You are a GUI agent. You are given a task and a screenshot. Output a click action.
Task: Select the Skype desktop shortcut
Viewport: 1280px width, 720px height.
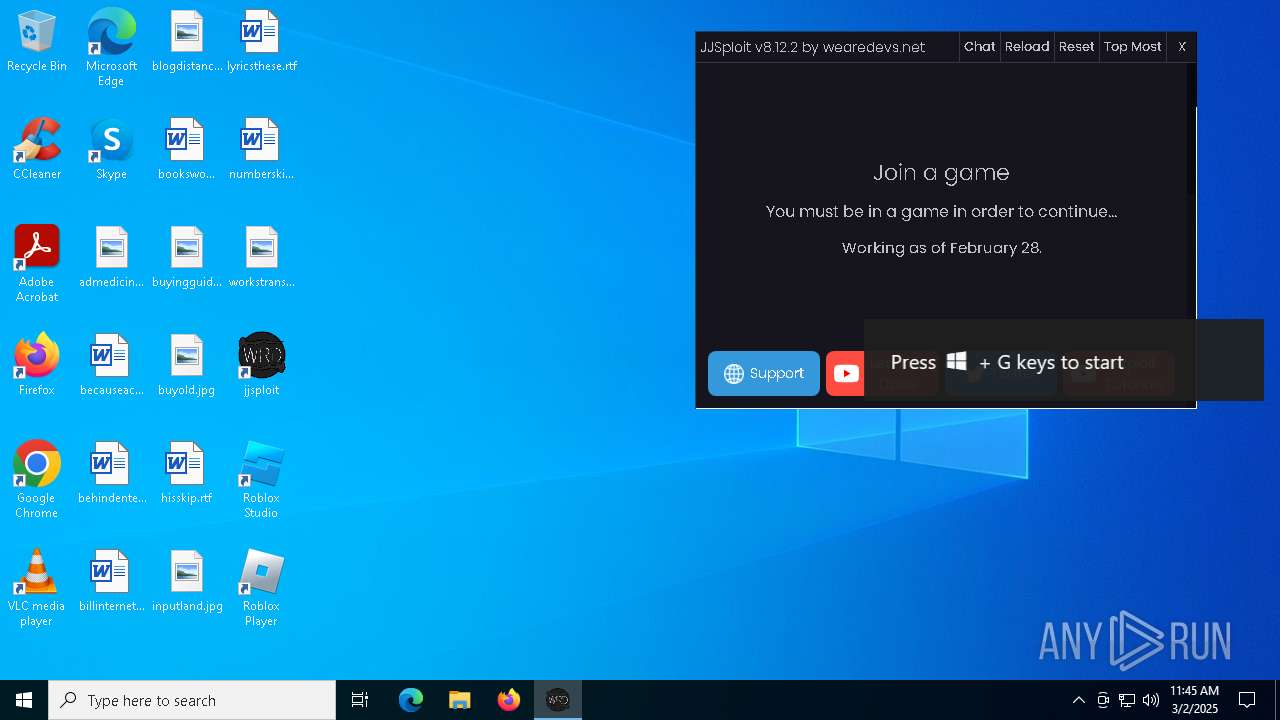[x=111, y=150]
